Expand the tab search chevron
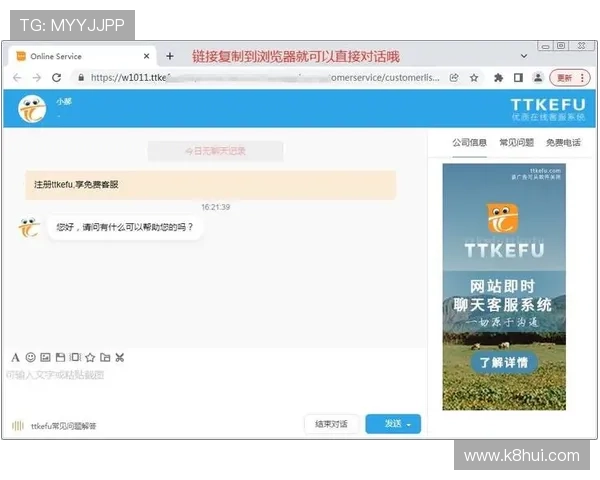600x480 pixels. (524, 56)
